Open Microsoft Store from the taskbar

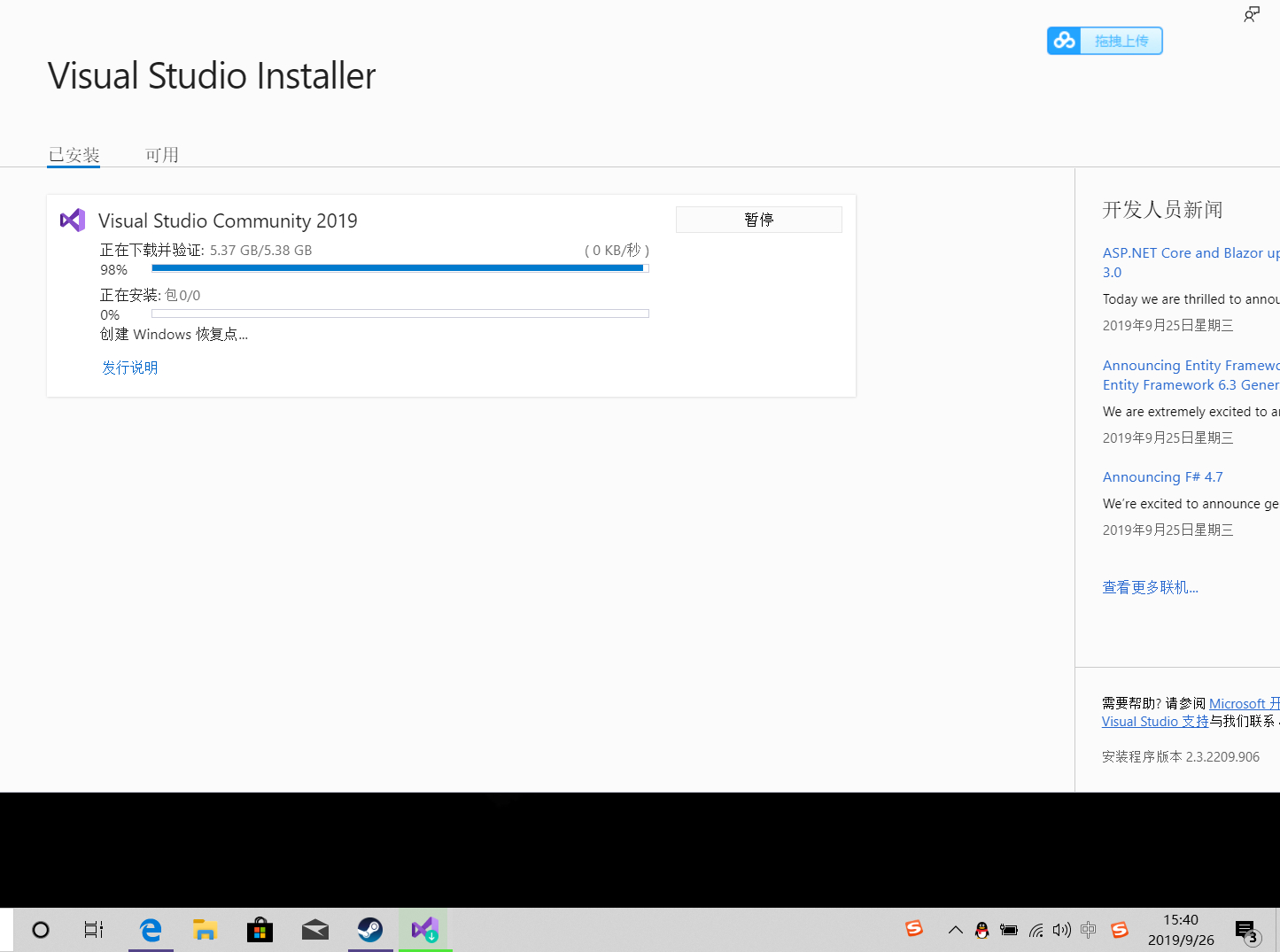coord(260,930)
